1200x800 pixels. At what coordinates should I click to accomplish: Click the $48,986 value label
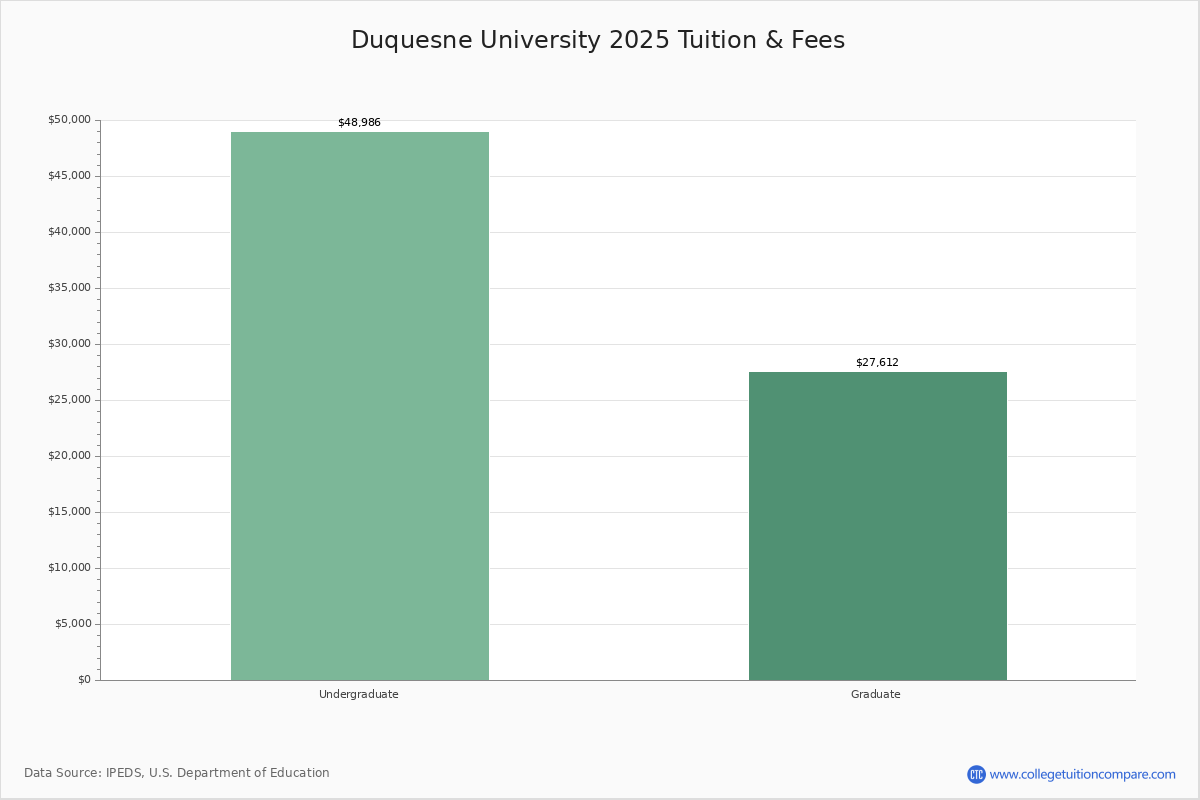pos(359,122)
